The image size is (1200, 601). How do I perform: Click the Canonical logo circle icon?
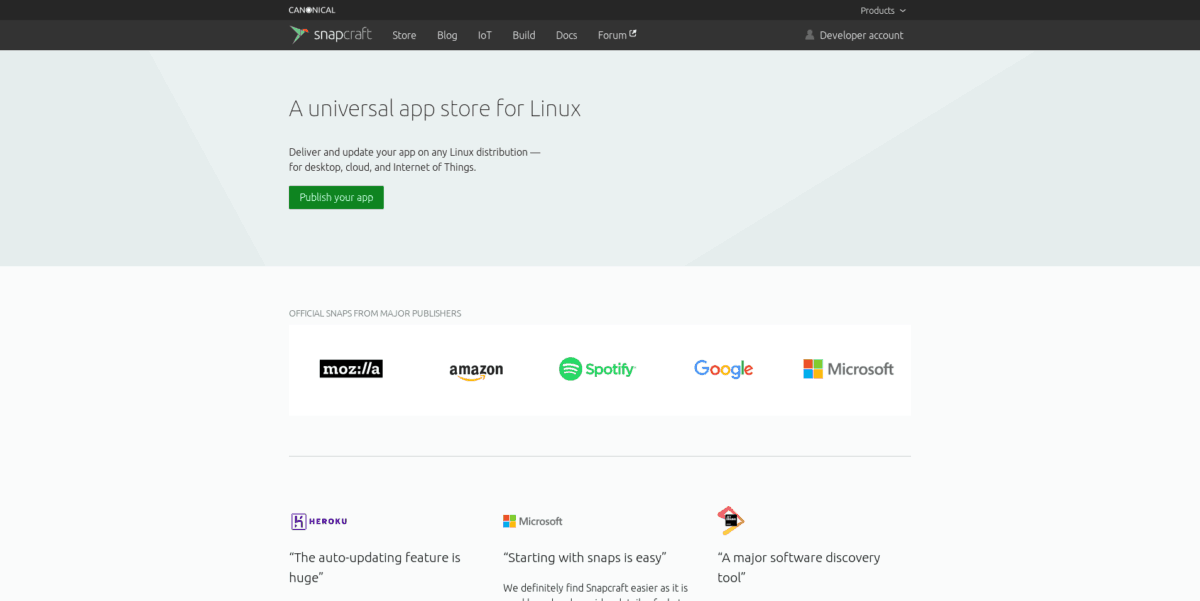[x=311, y=9]
